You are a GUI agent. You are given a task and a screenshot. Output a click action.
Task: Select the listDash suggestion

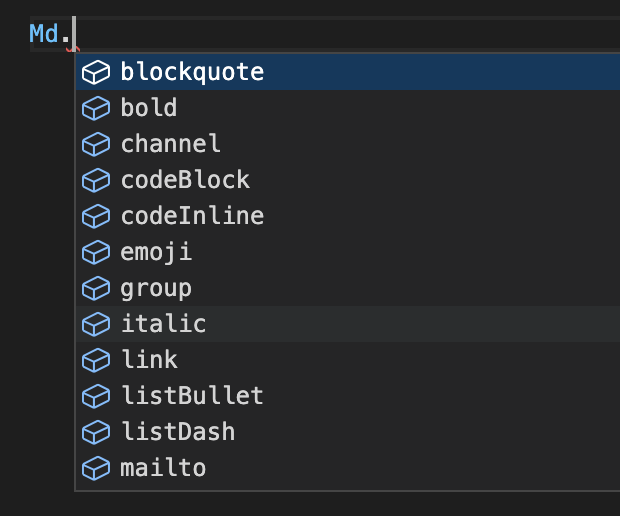(178, 432)
